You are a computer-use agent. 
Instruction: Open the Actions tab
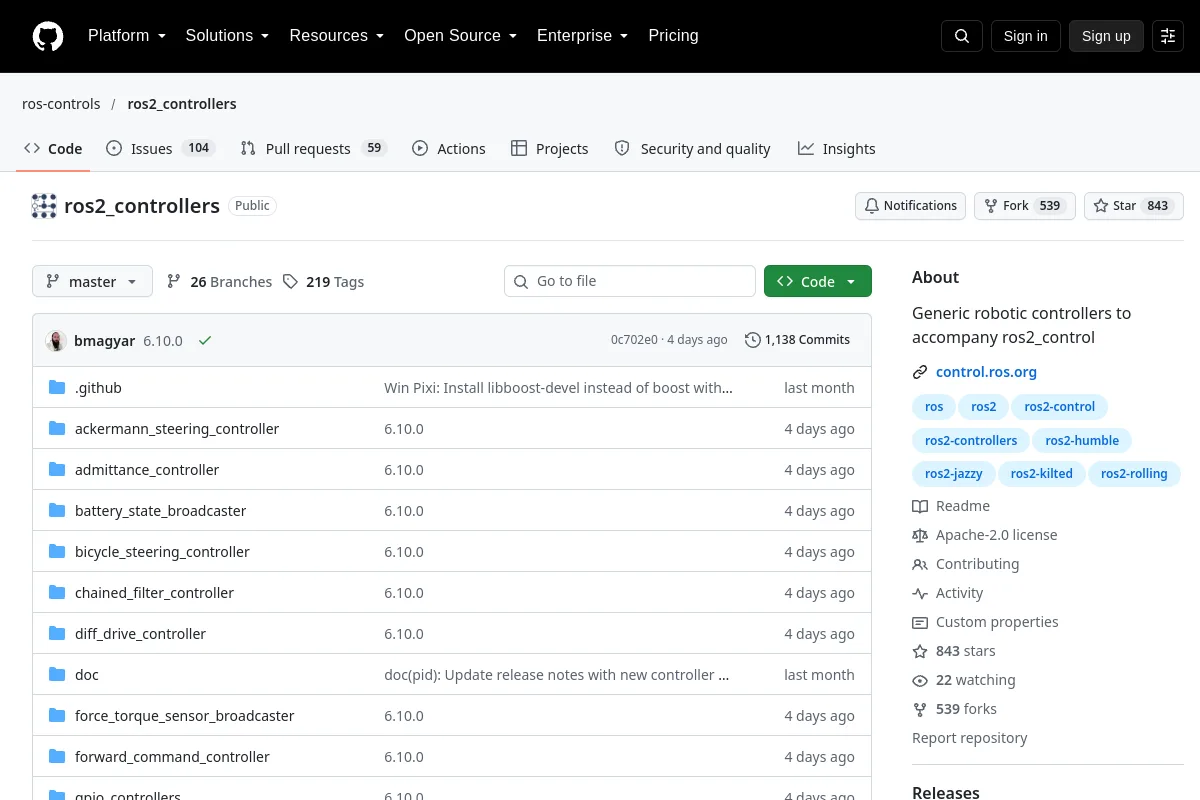click(x=449, y=148)
